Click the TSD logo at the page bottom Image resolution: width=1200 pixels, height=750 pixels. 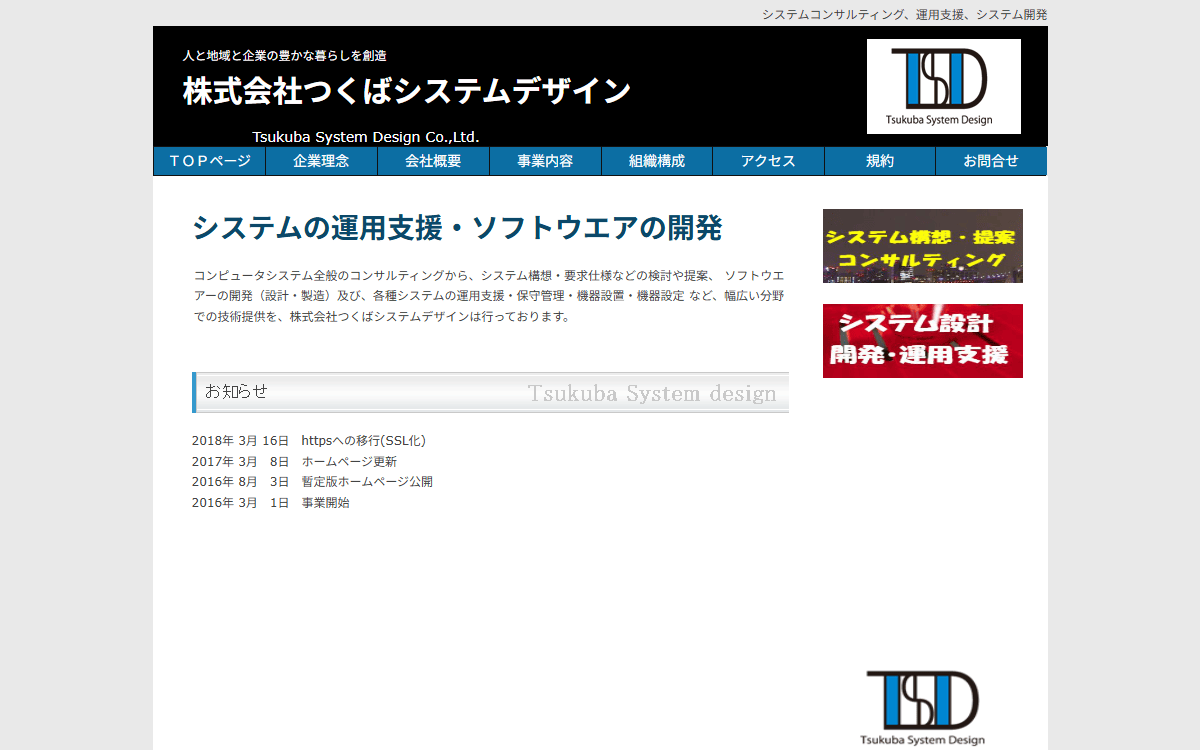click(x=922, y=708)
